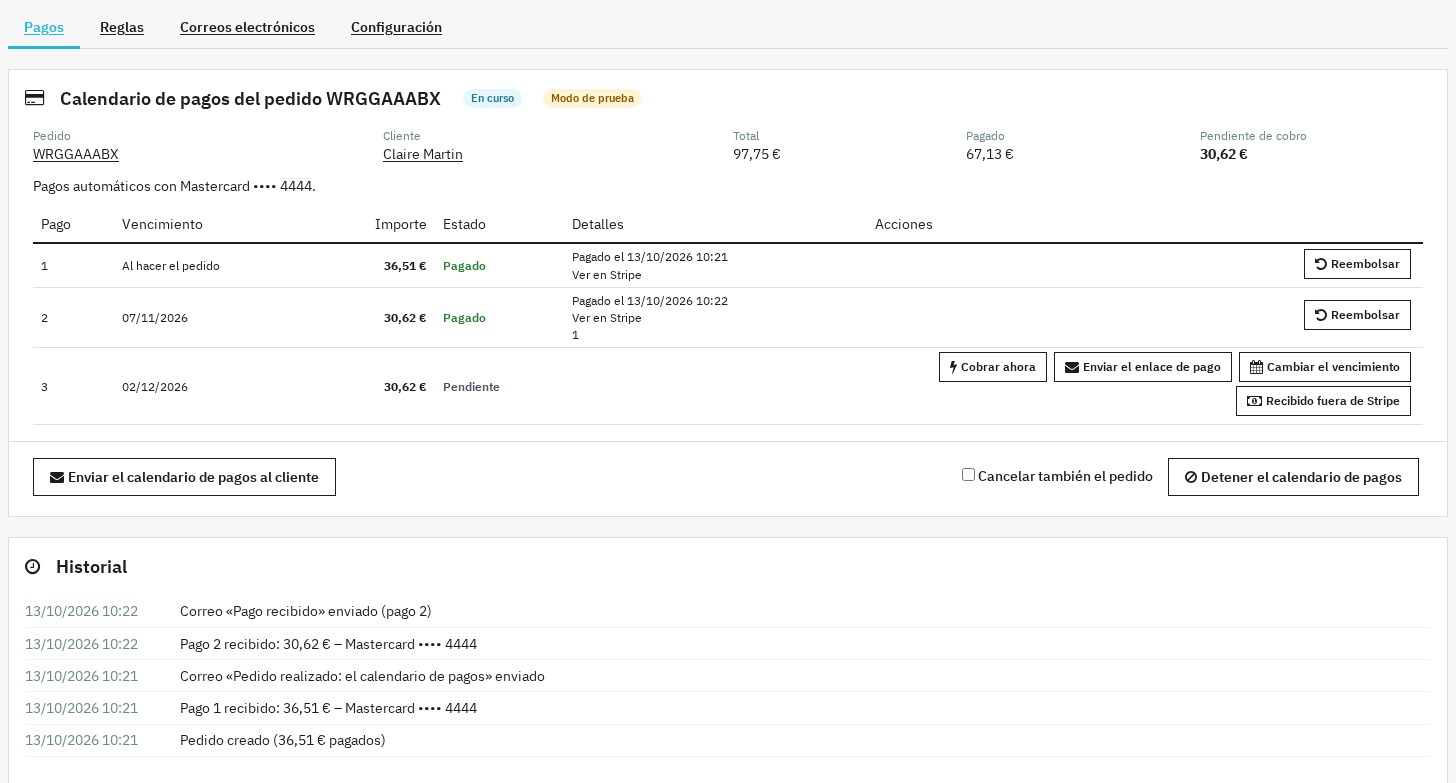Image resolution: width=1456 pixels, height=783 pixels.
Task: Open the Pagos tab
Action: [44, 27]
